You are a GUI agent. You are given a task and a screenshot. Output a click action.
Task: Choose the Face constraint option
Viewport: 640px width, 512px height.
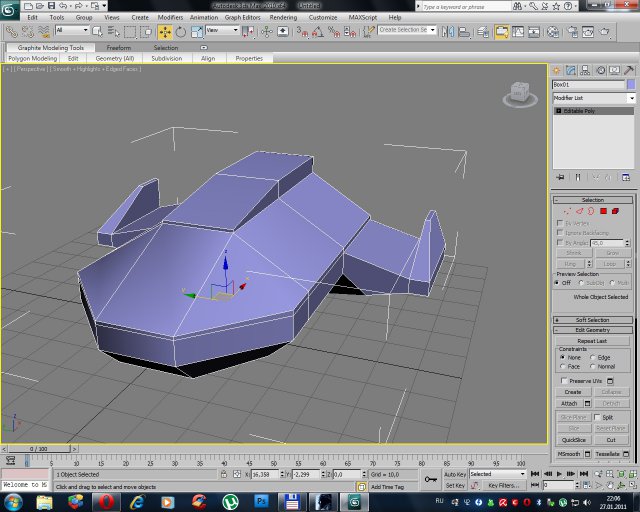563,367
